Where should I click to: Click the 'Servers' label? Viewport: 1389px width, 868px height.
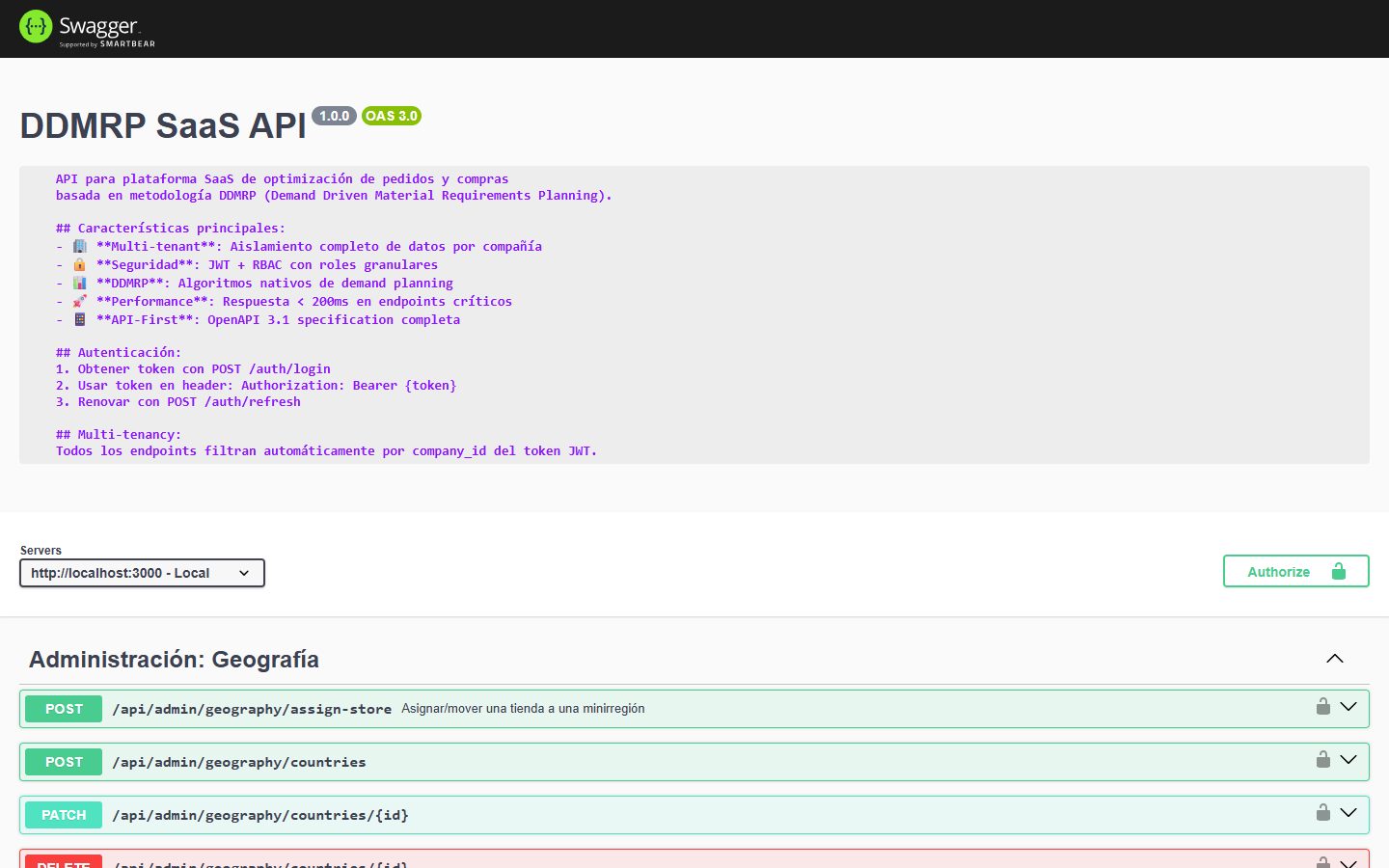[41, 551]
